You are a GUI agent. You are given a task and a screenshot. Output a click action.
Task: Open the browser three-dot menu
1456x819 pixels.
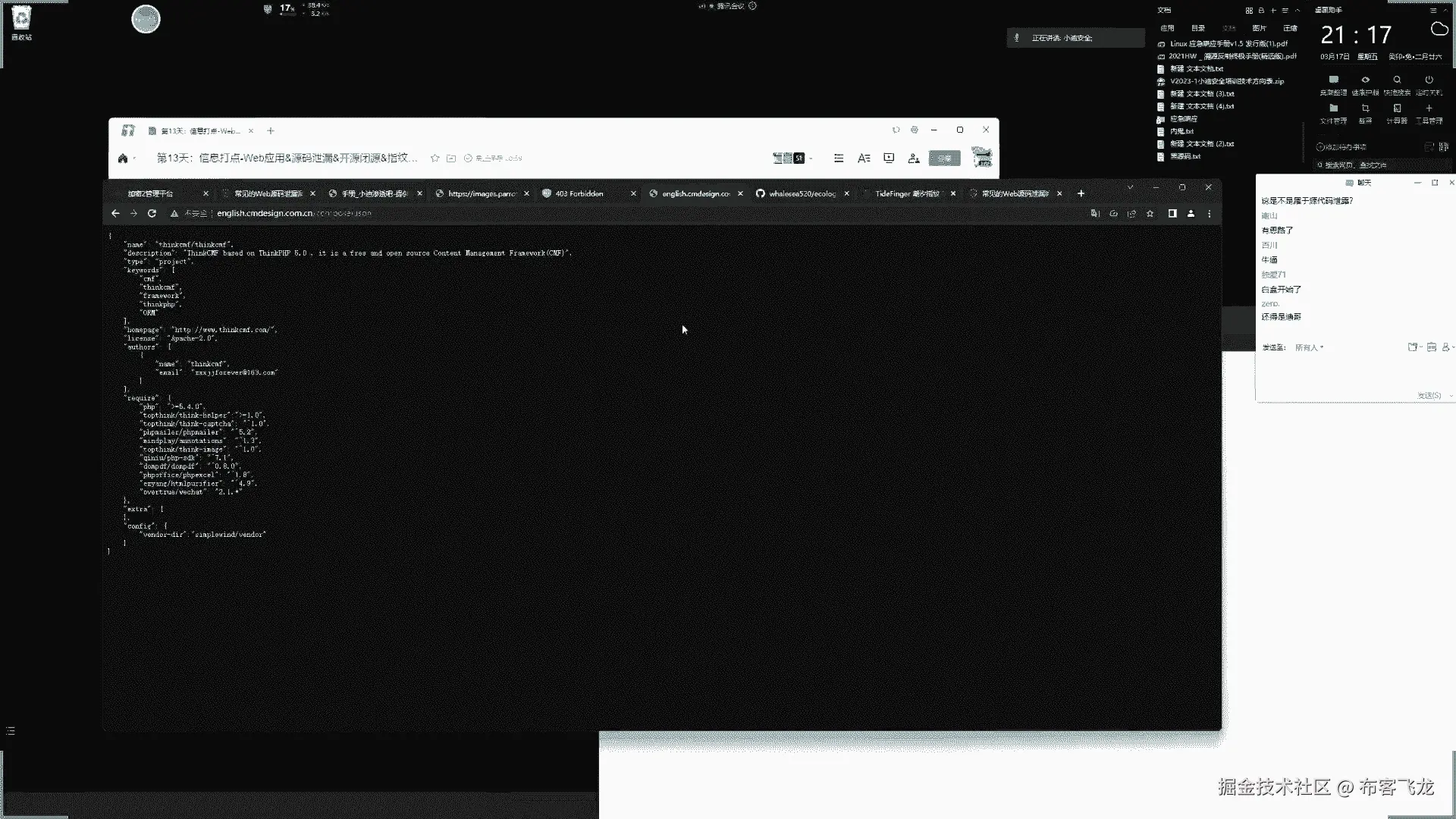pyautogui.click(x=1210, y=214)
